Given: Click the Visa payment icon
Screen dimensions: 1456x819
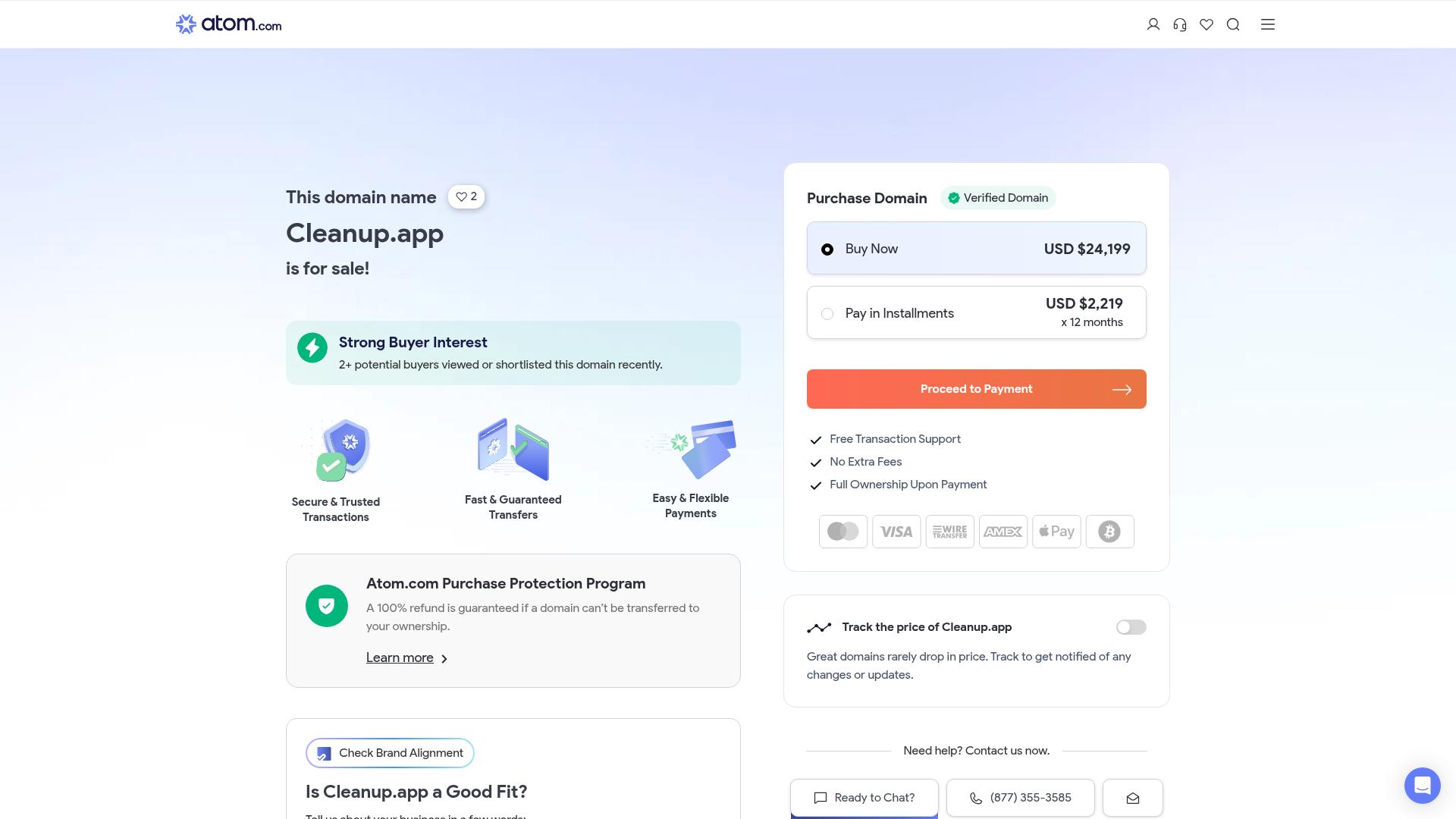Looking at the screenshot, I should point(896,531).
